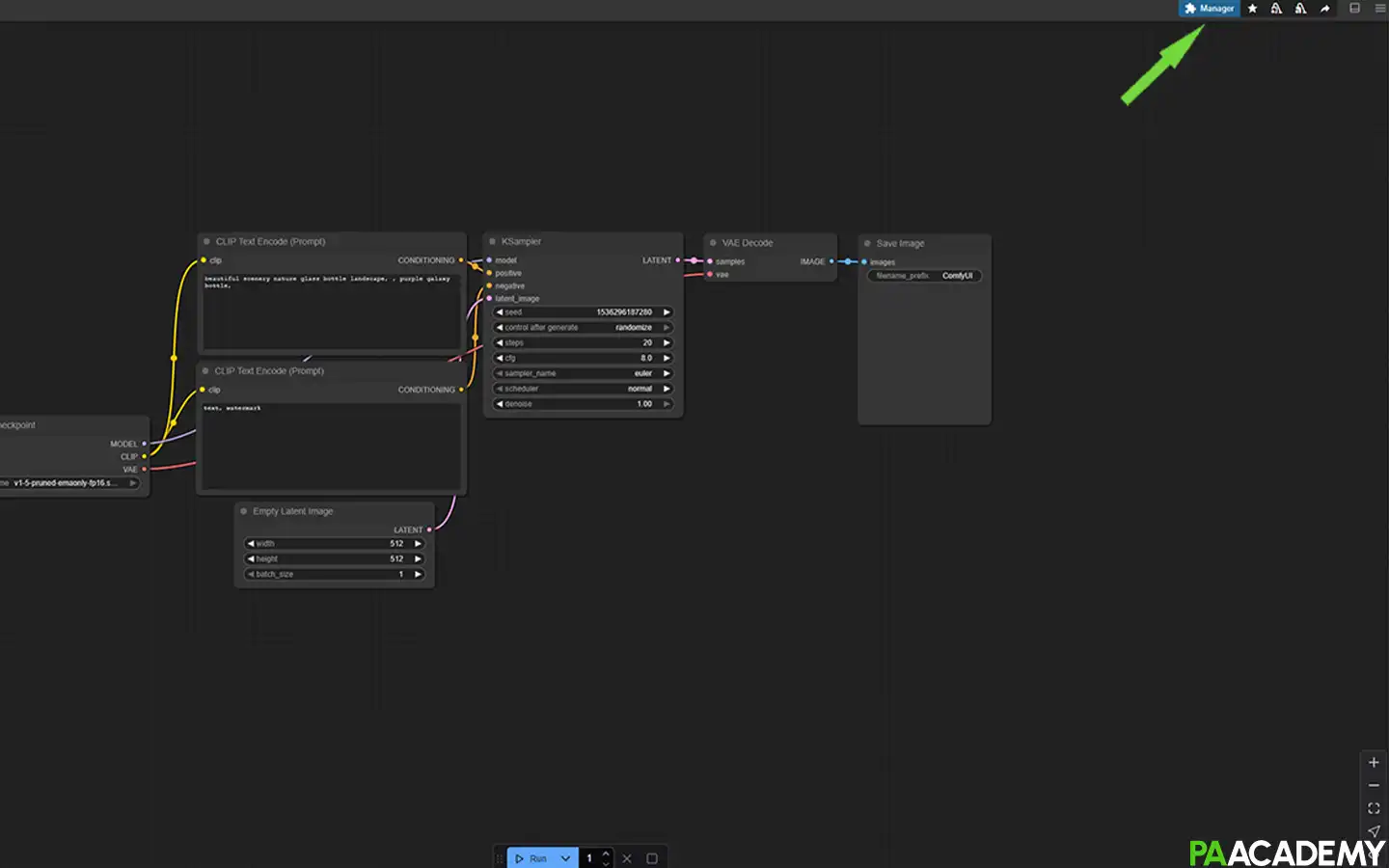Screen dimensions: 1389x868
Task: Open the hamburger menu in the top corner
Action: tap(1379, 8)
